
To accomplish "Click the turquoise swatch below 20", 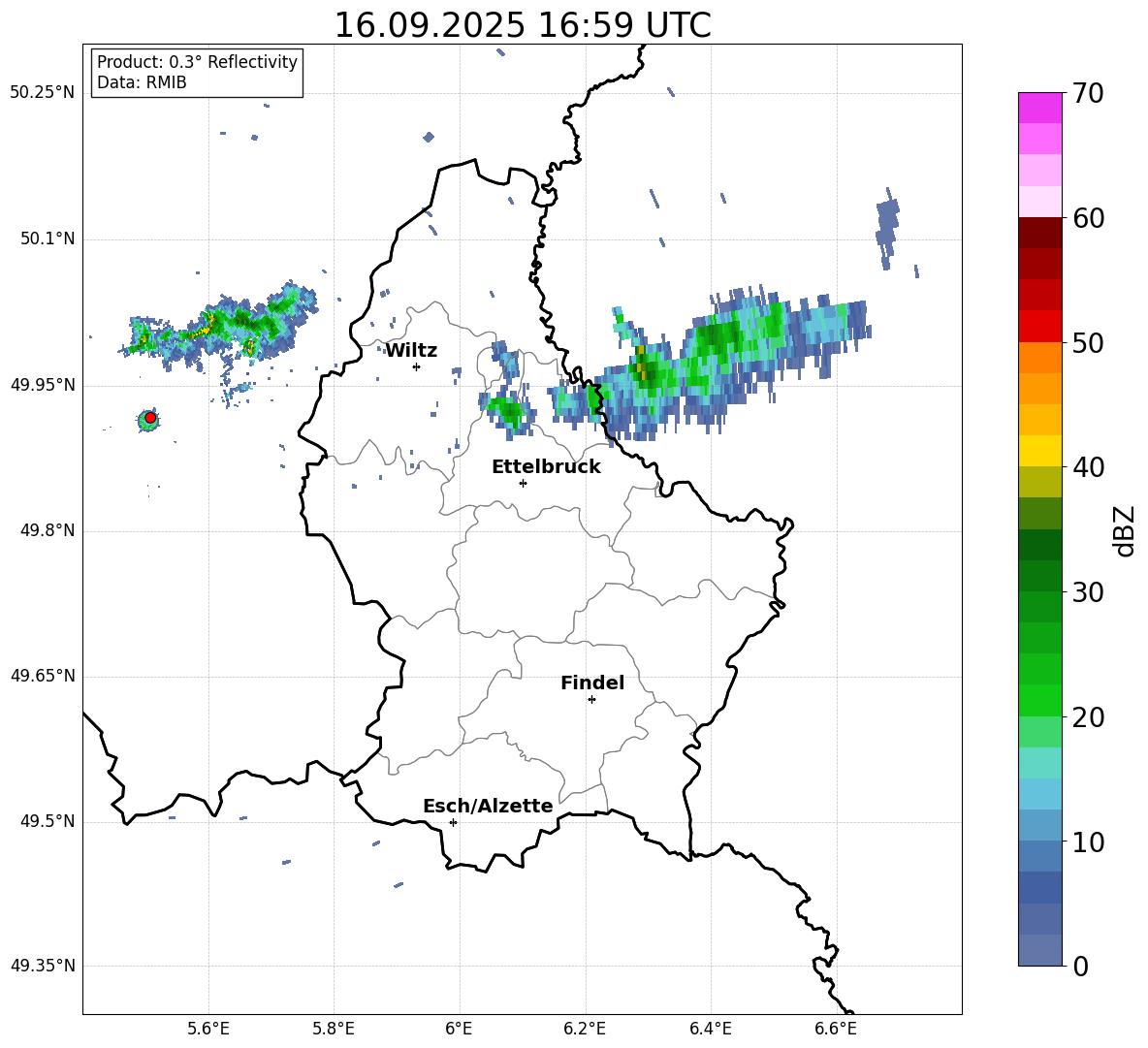I will [x=1039, y=763].
